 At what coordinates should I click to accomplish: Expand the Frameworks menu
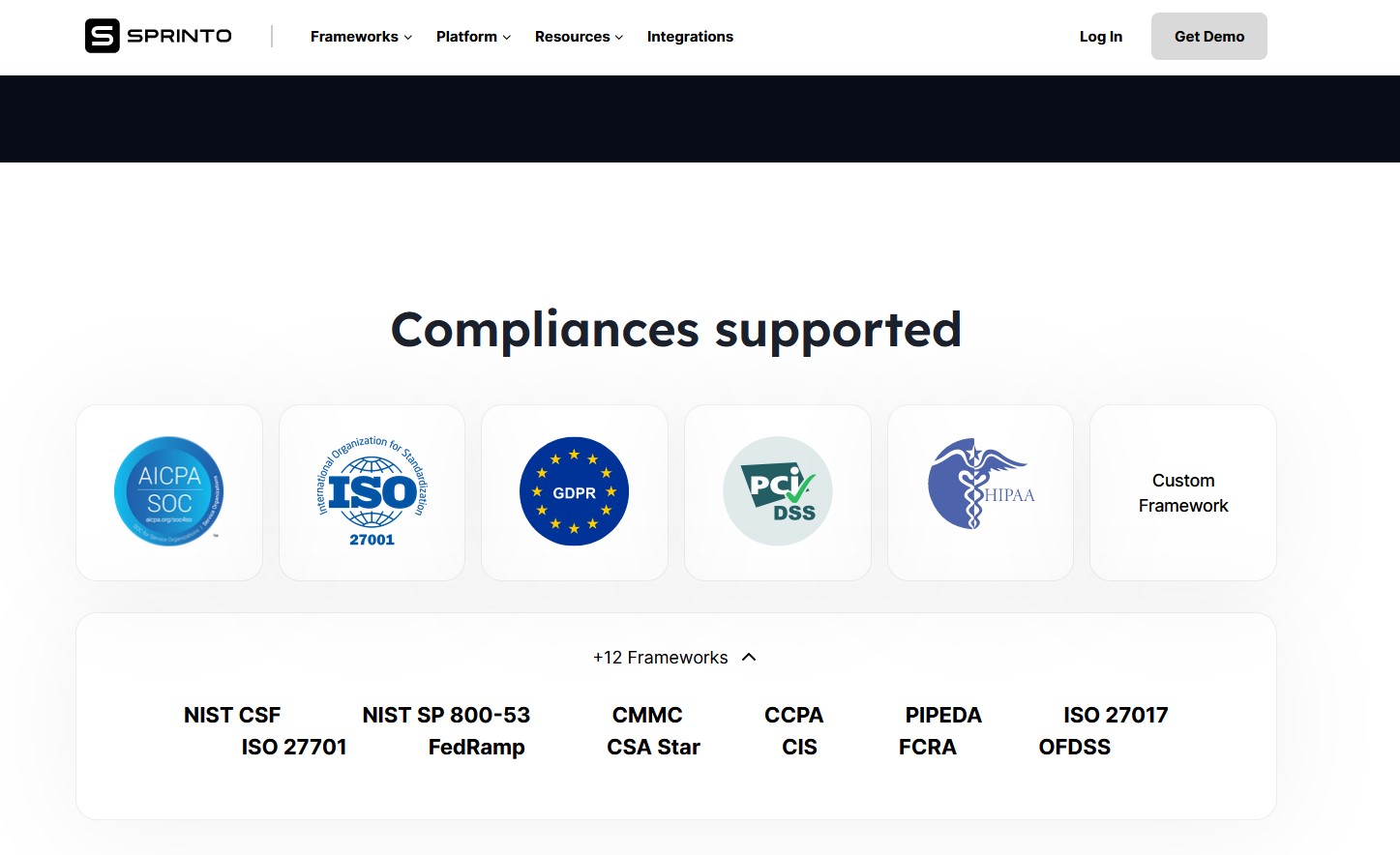[x=361, y=37]
